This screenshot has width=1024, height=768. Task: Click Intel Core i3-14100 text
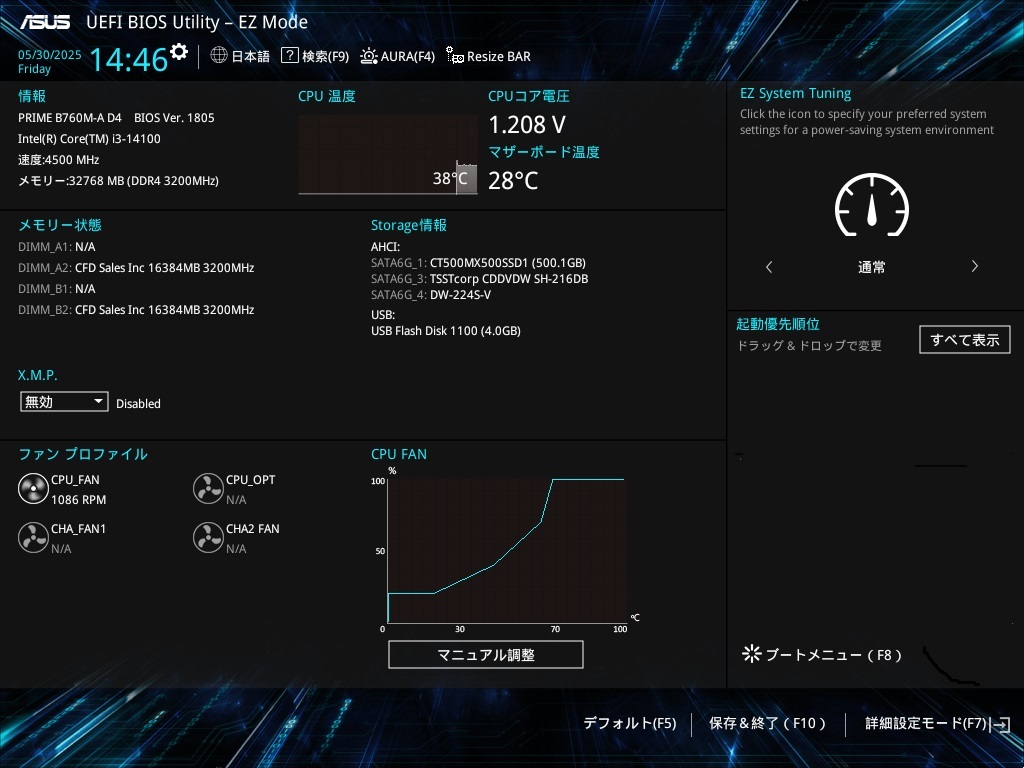pos(89,138)
